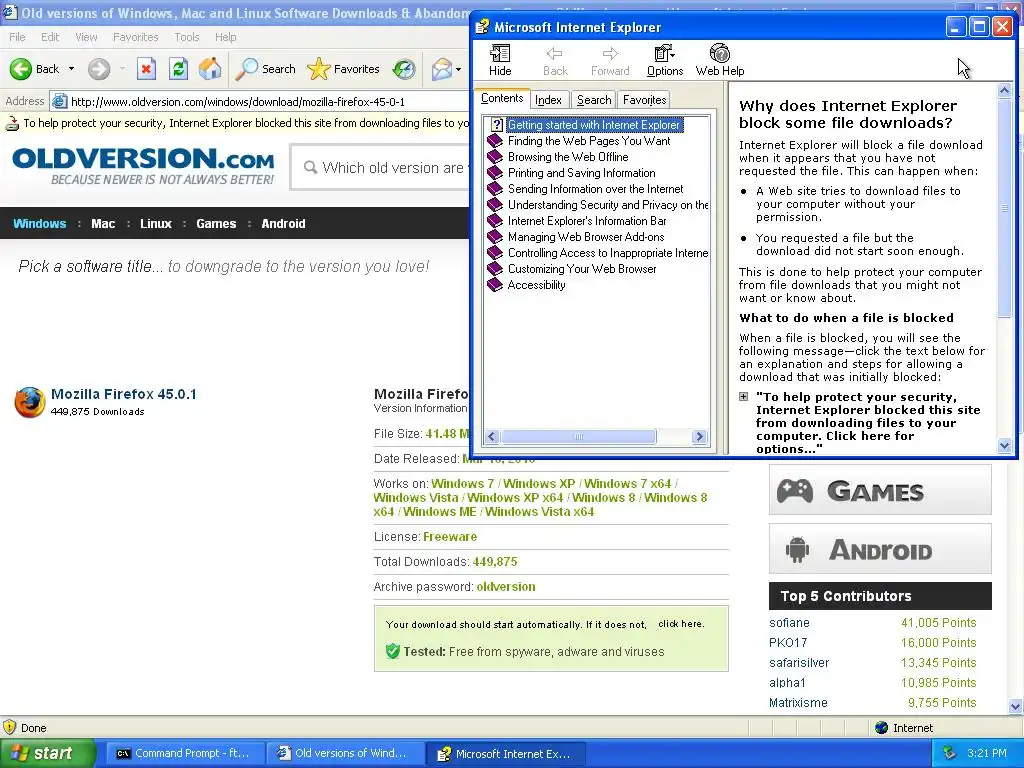Viewport: 1024px width, 768px height.
Task: Open contributor sofiane's profile
Action: point(789,623)
